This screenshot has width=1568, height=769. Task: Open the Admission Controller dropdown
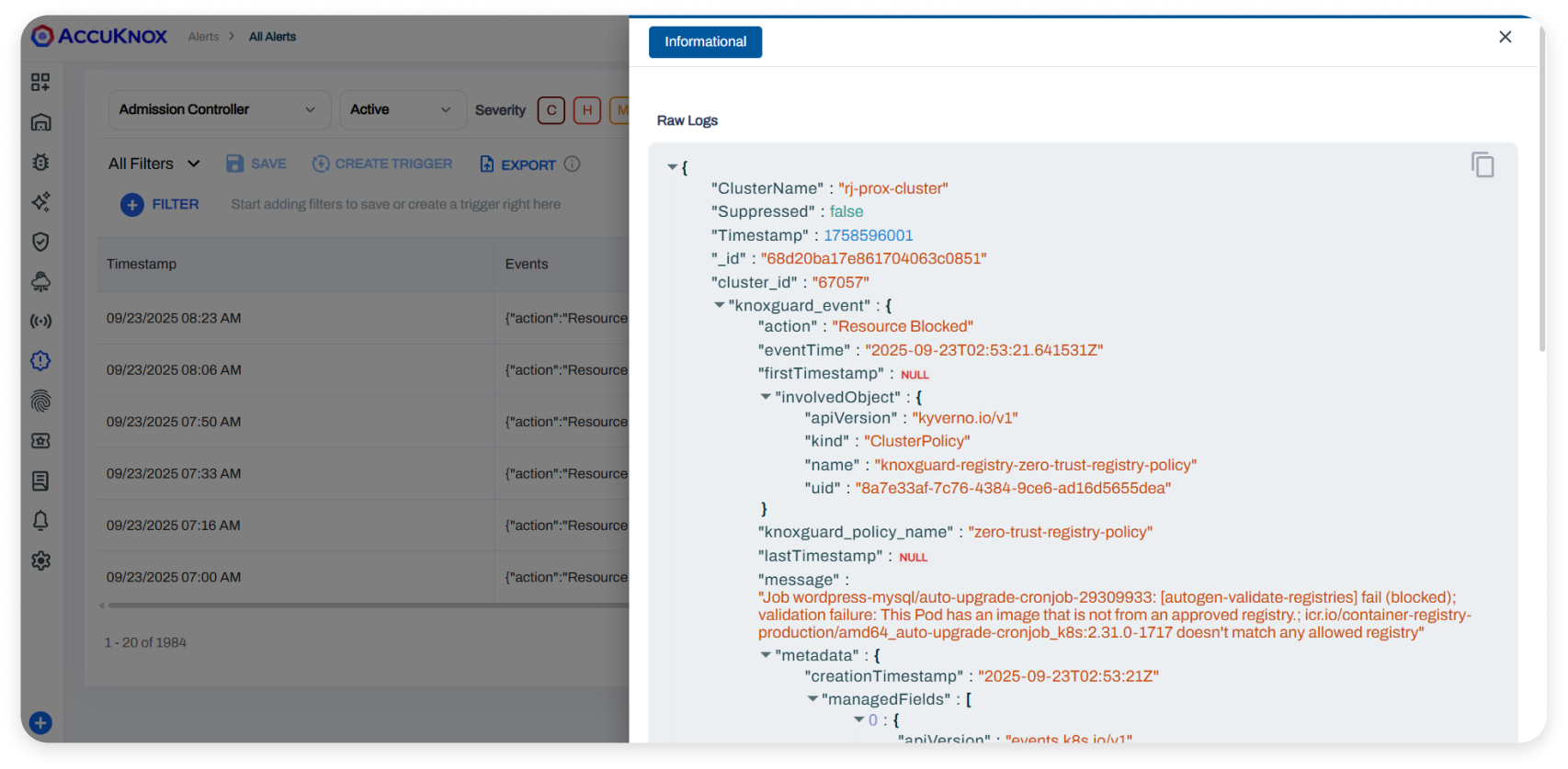(x=219, y=109)
